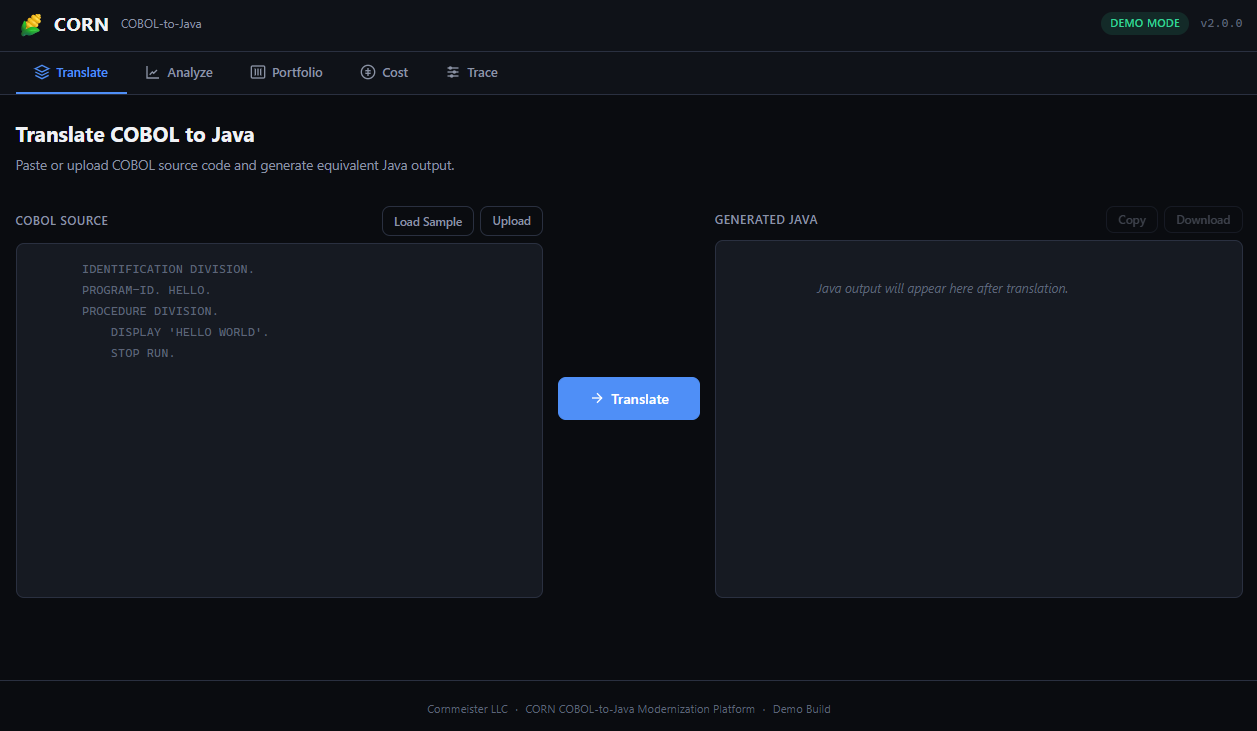Upload a COBOL source file
The image size is (1257, 731).
[x=511, y=221]
